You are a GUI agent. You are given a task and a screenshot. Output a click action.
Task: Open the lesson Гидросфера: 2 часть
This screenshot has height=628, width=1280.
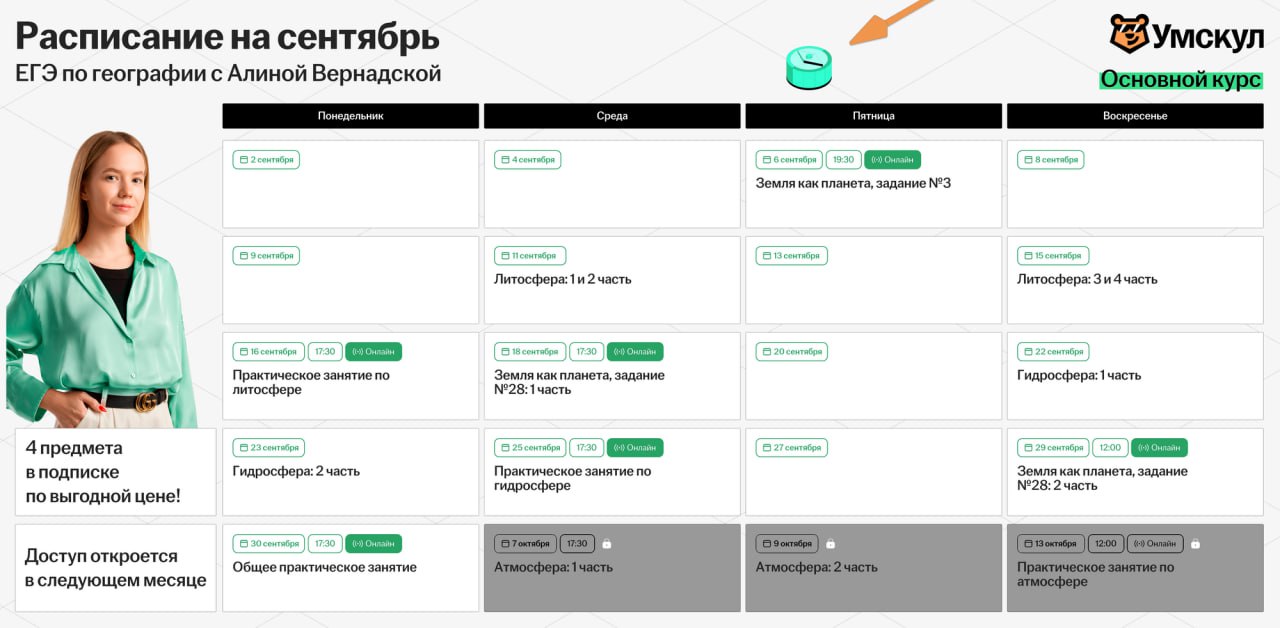[x=296, y=471]
